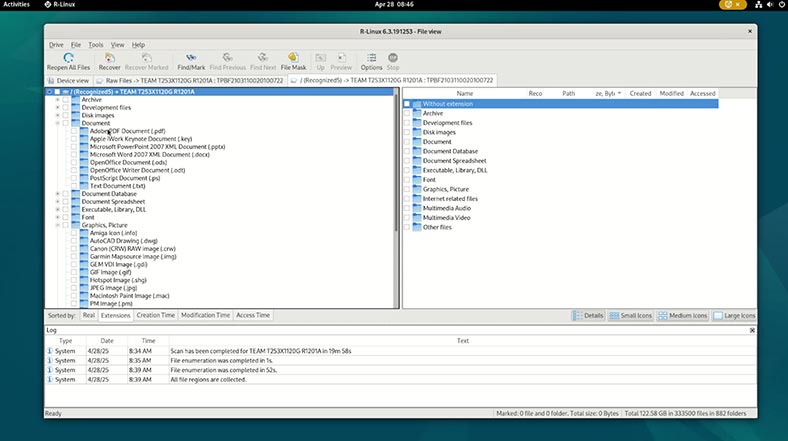Check the Multimedia Audio checkbox in right pane
This screenshot has width=788, height=441.
[407, 208]
